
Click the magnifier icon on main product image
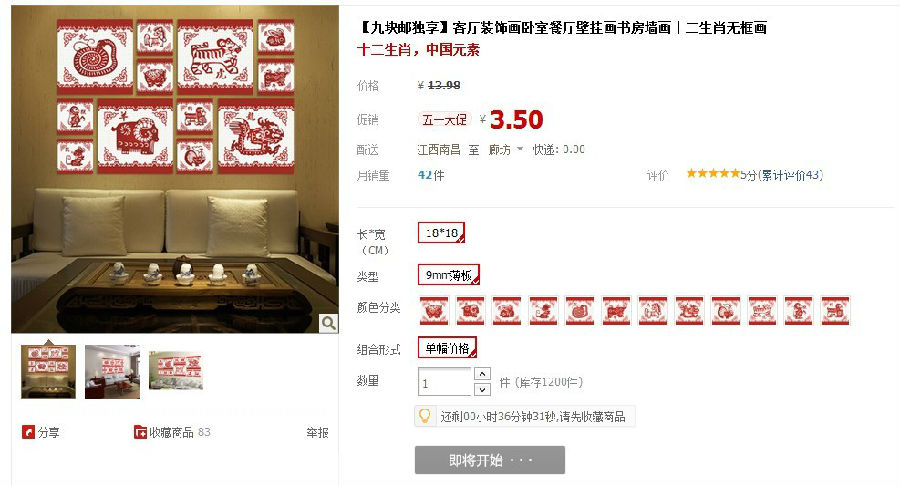(x=328, y=323)
